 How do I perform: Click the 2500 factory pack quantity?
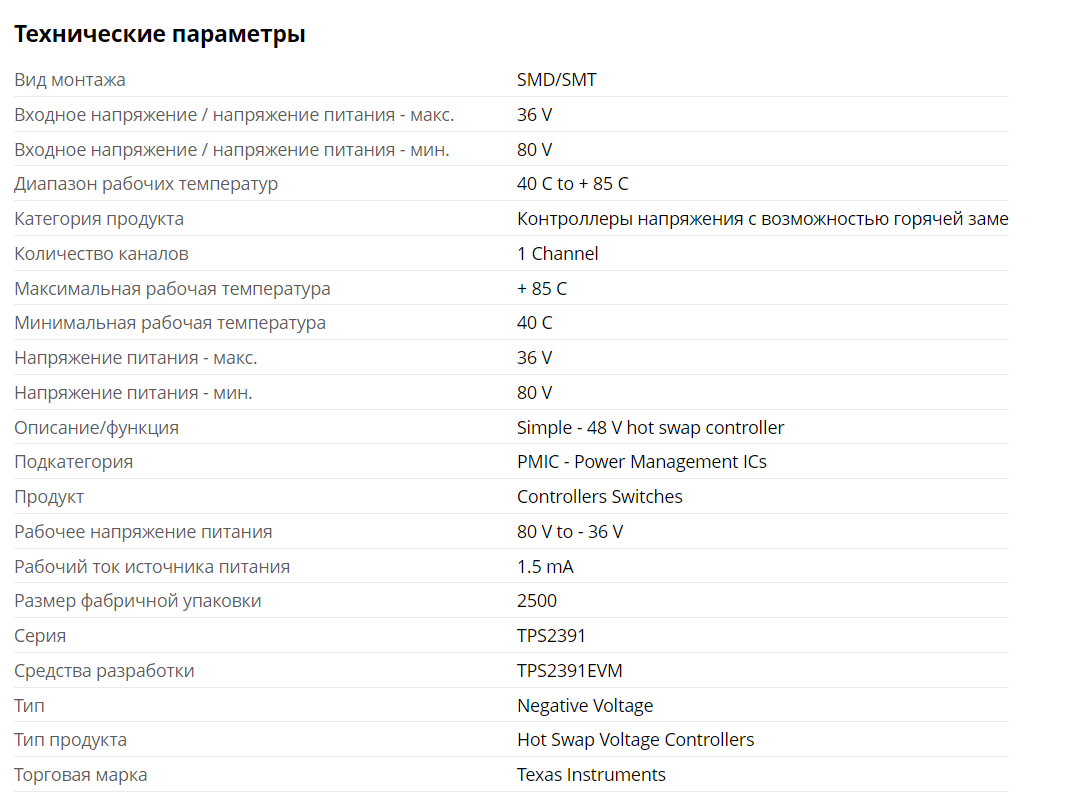536,601
